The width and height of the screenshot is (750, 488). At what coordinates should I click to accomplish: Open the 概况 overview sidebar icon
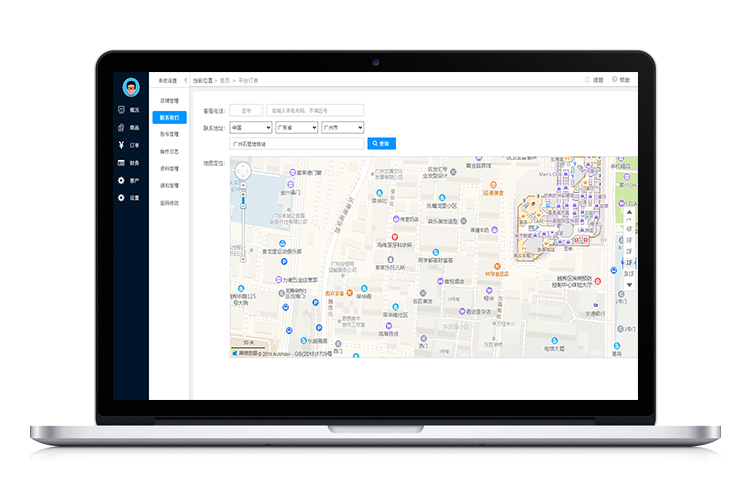click(121, 110)
